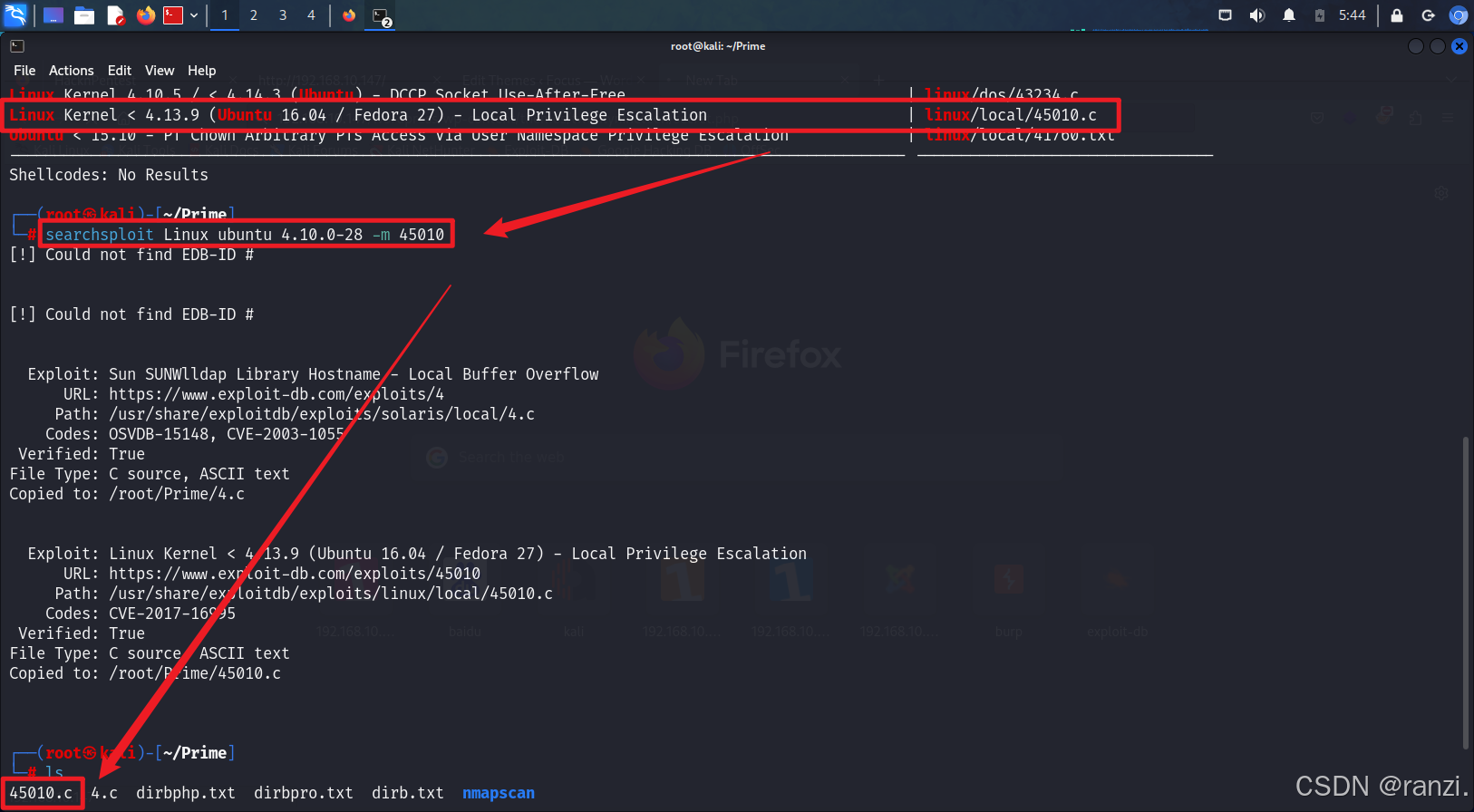Launch the red terminal emulator from panel
This screenshot has width=1474, height=812.
click(x=173, y=15)
